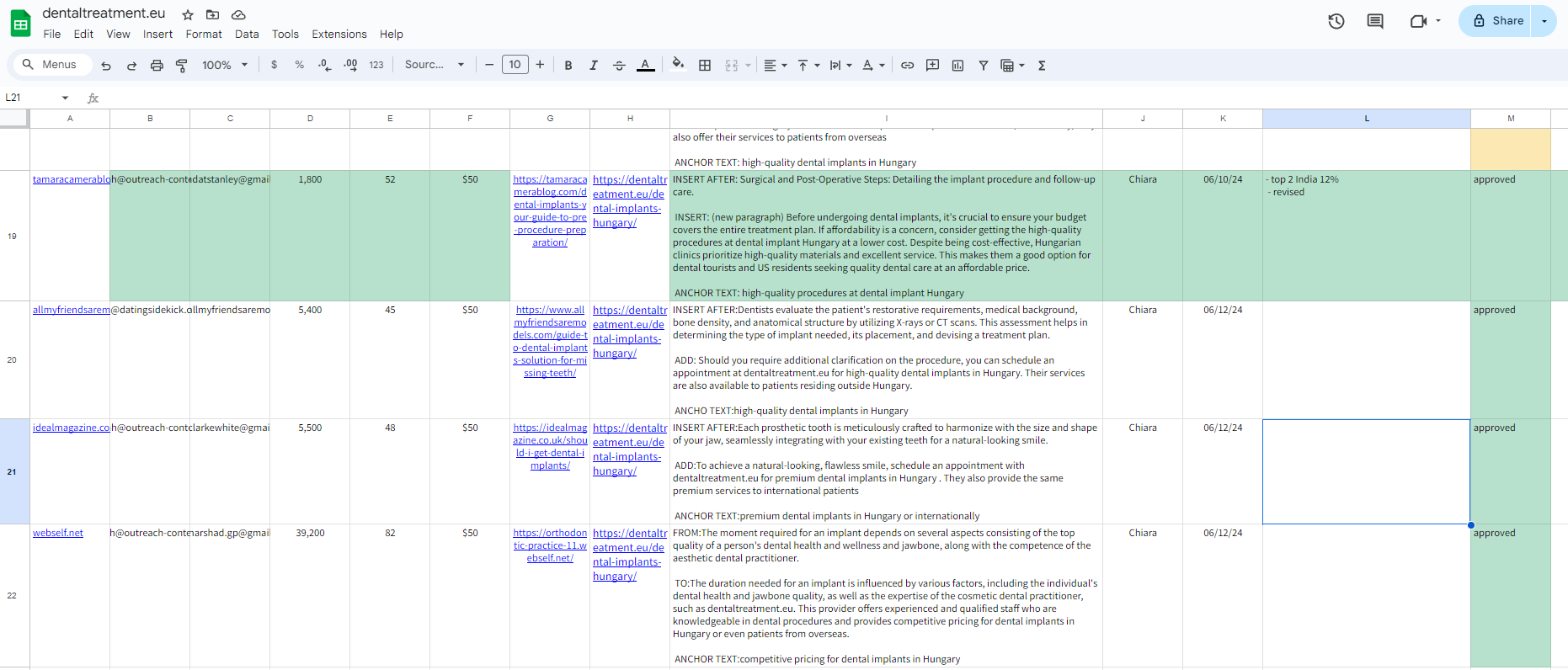Image resolution: width=1568 pixels, height=670 pixels.
Task: Undo the last action
Action: pyautogui.click(x=106, y=65)
